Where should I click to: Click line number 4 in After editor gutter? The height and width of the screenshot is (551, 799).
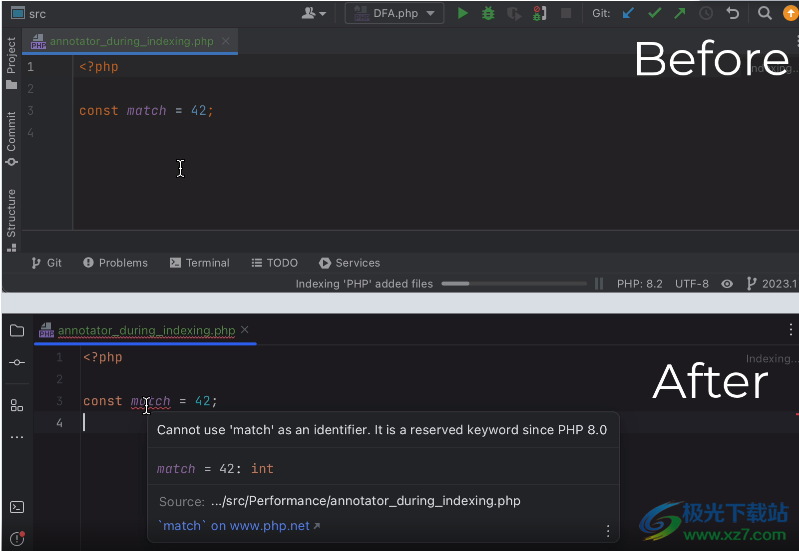coord(60,423)
